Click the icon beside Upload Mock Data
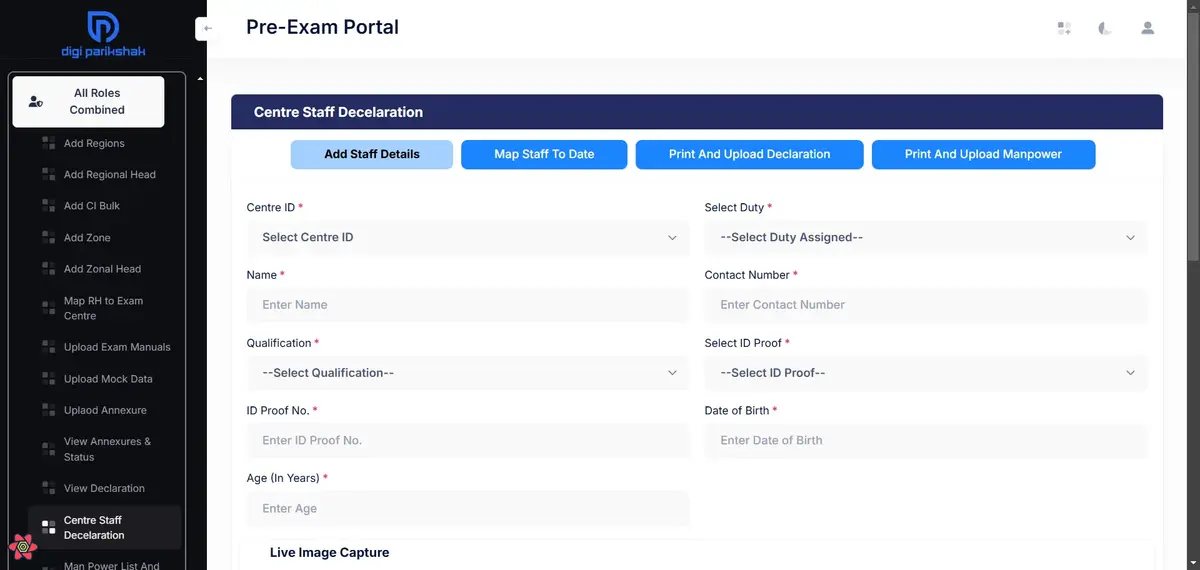The image size is (1200, 570). (x=48, y=379)
